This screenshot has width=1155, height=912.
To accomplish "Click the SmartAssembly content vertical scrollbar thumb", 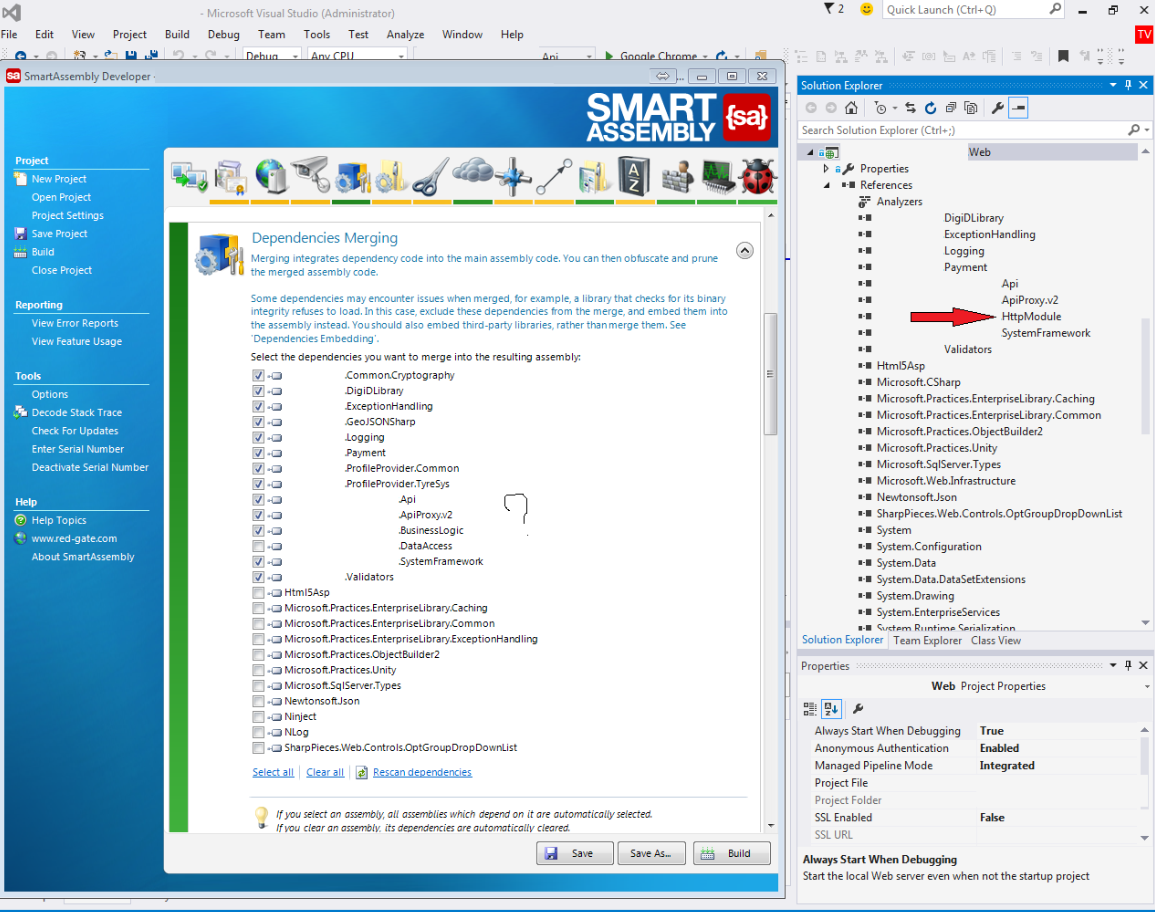I will [x=770, y=374].
